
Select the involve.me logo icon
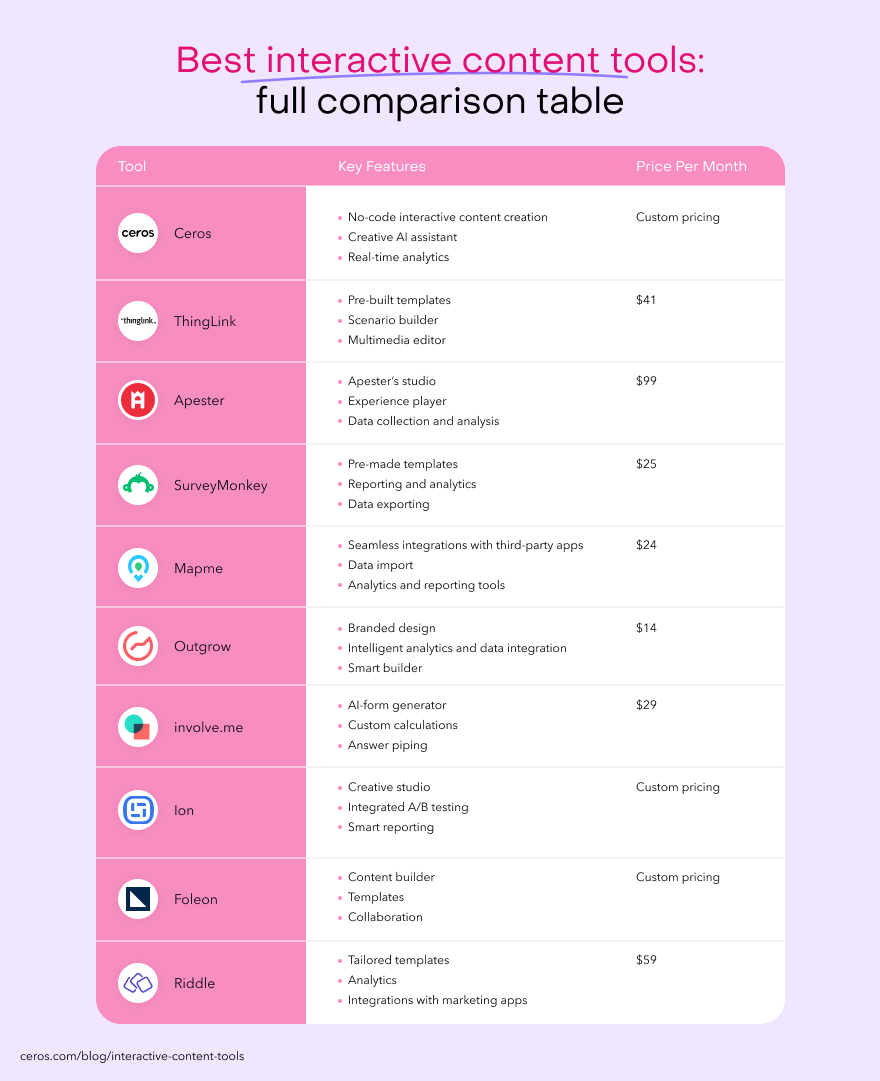138,727
